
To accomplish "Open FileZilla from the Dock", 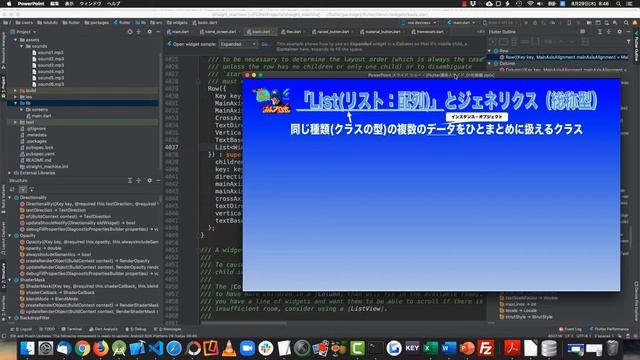I will [x=486, y=349].
